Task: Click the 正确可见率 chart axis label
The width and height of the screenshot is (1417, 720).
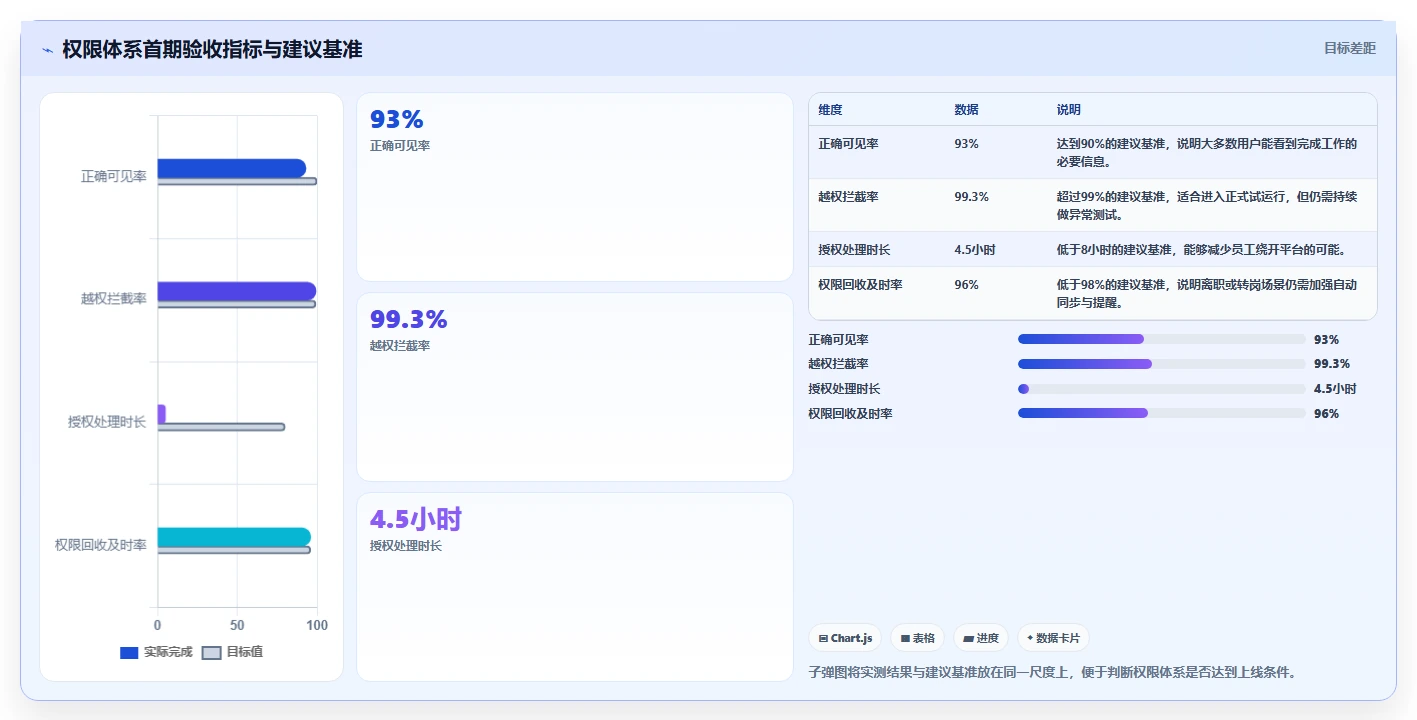Action: click(114, 176)
